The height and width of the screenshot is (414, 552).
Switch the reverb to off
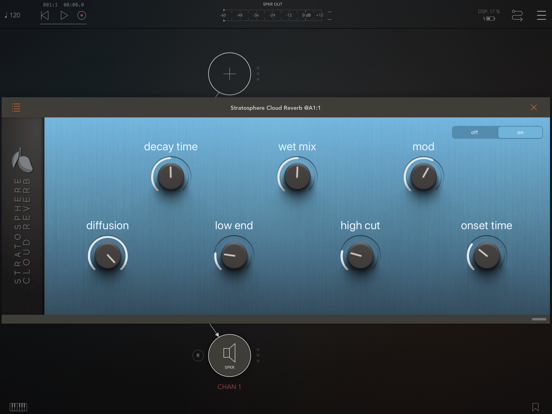pyautogui.click(x=475, y=132)
